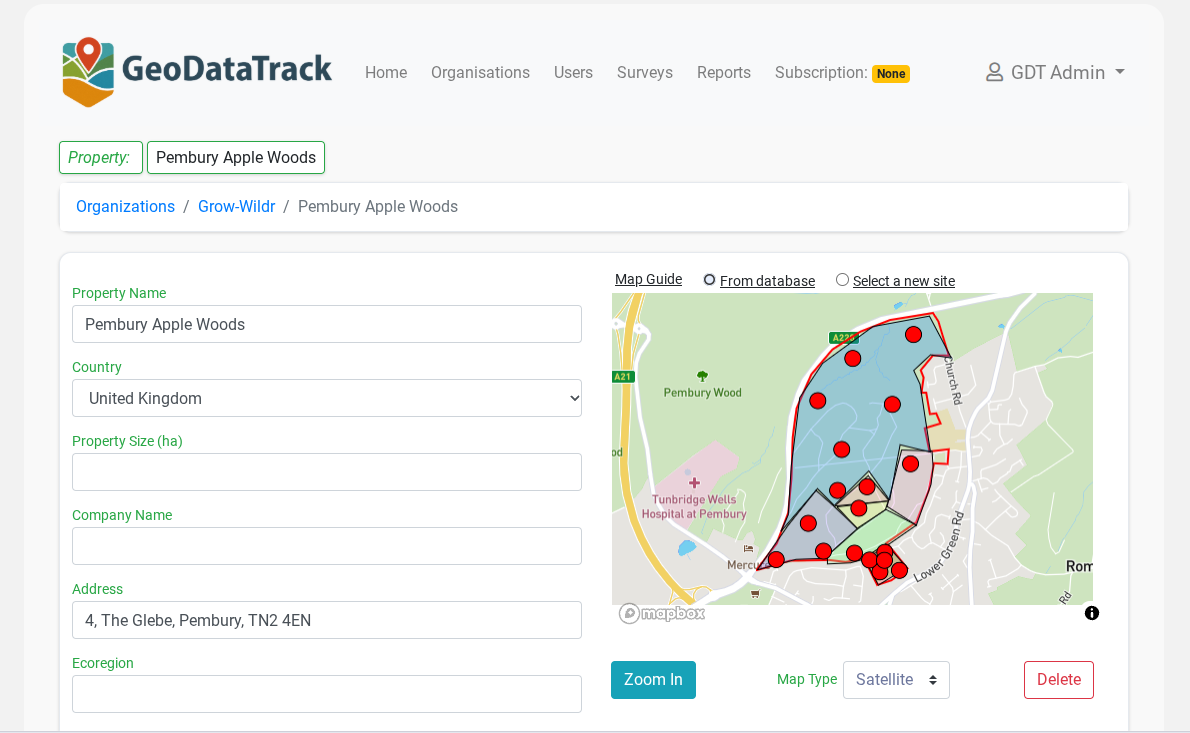The width and height of the screenshot is (1190, 733).
Task: Click the A21 road shield on the map
Action: [622, 377]
